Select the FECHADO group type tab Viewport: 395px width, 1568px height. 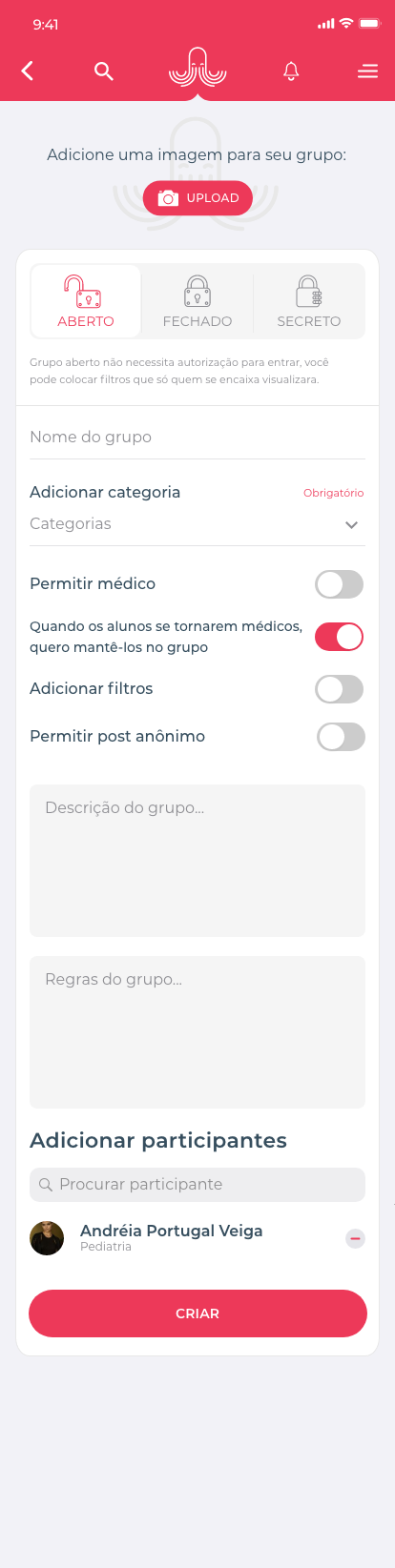pos(197,301)
